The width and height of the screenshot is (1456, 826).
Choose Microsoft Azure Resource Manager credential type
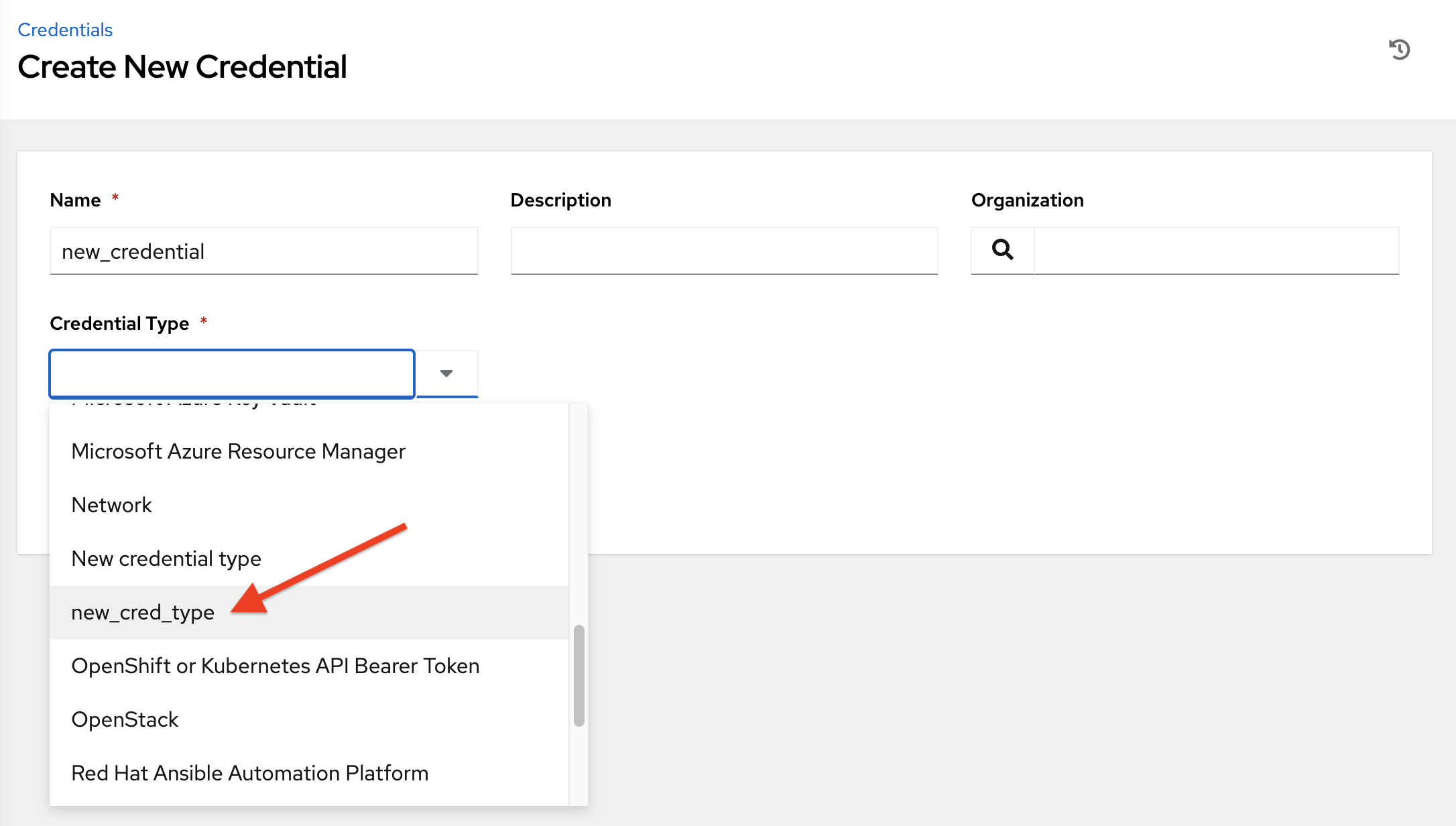pyautogui.click(x=238, y=451)
